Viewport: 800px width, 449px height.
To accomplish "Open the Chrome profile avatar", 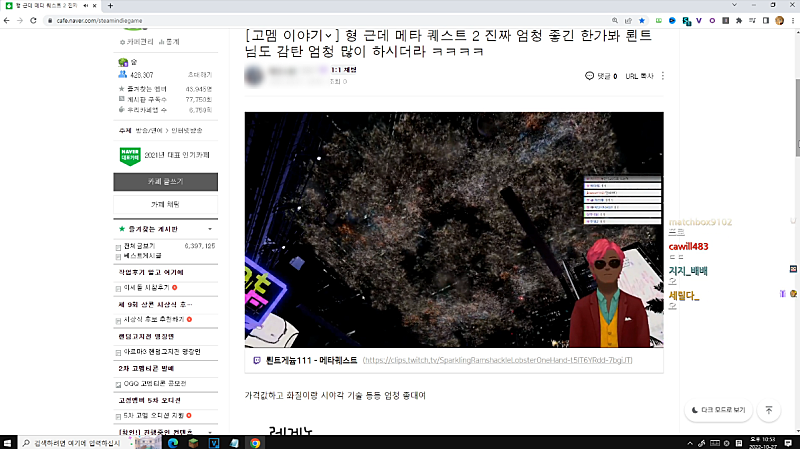I will [x=779, y=20].
